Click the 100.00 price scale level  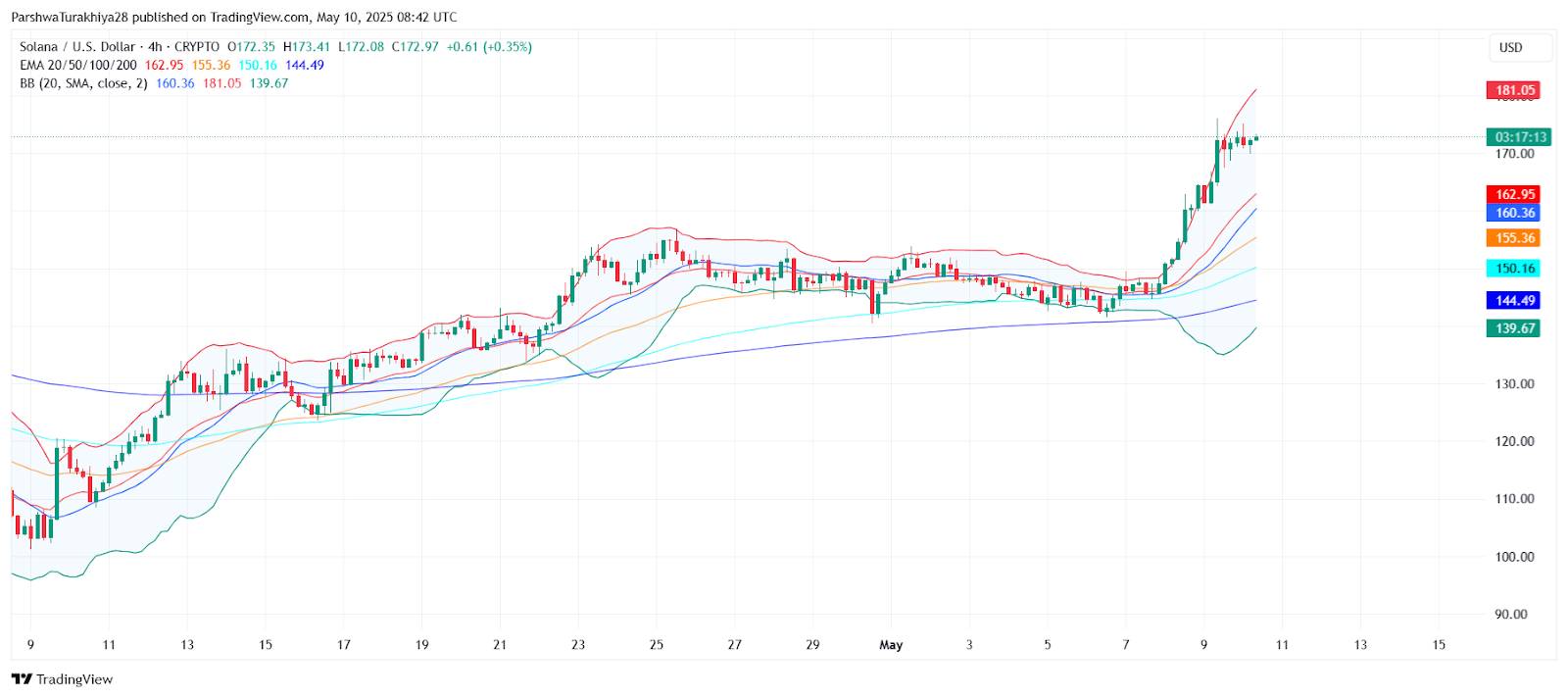click(x=1514, y=557)
